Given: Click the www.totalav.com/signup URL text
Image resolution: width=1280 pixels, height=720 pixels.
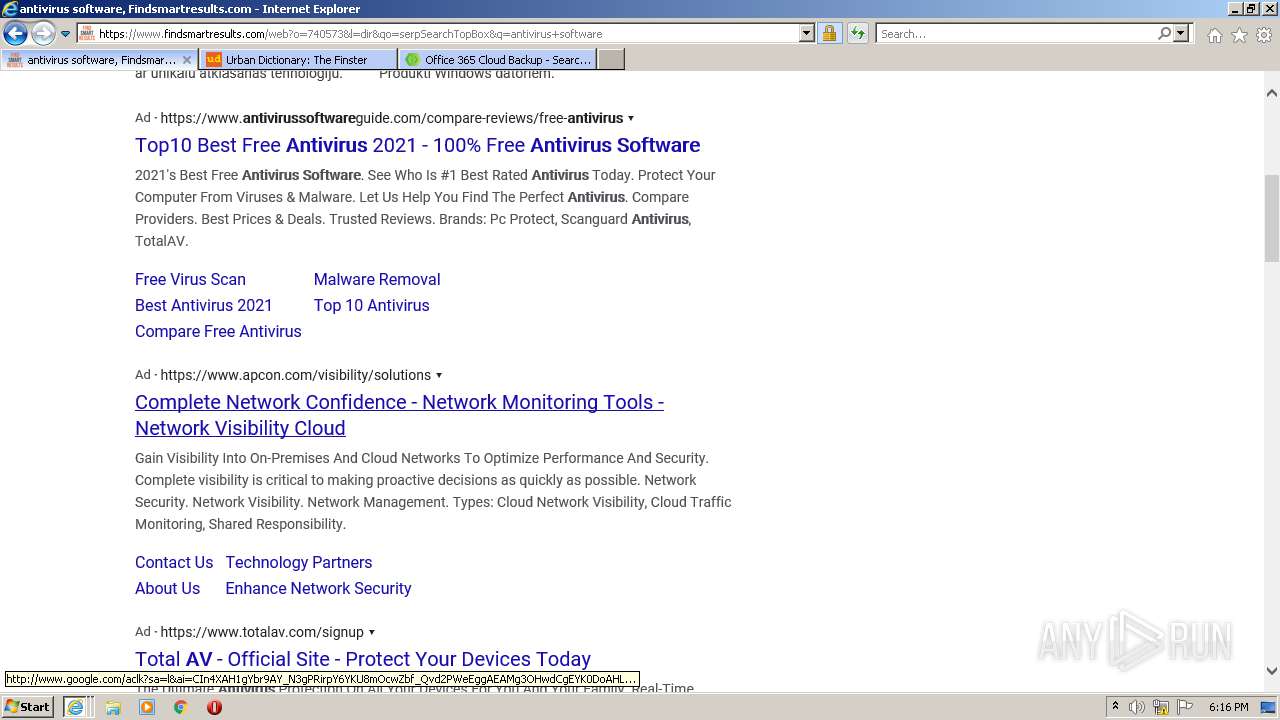Looking at the screenshot, I should (262, 632).
